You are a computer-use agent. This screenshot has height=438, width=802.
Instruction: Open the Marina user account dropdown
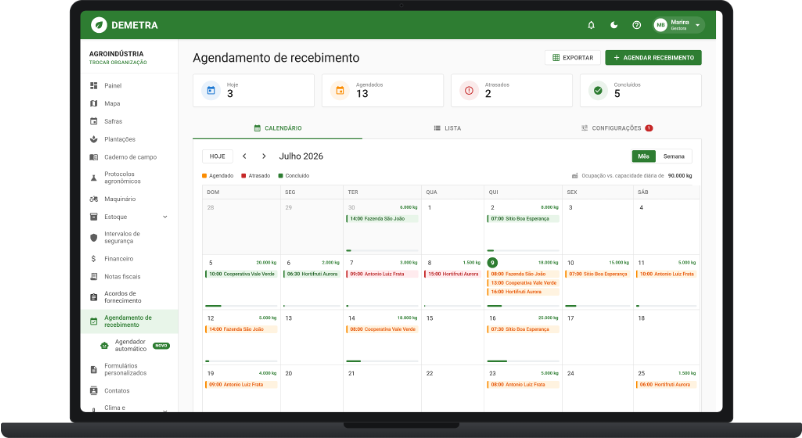point(678,25)
